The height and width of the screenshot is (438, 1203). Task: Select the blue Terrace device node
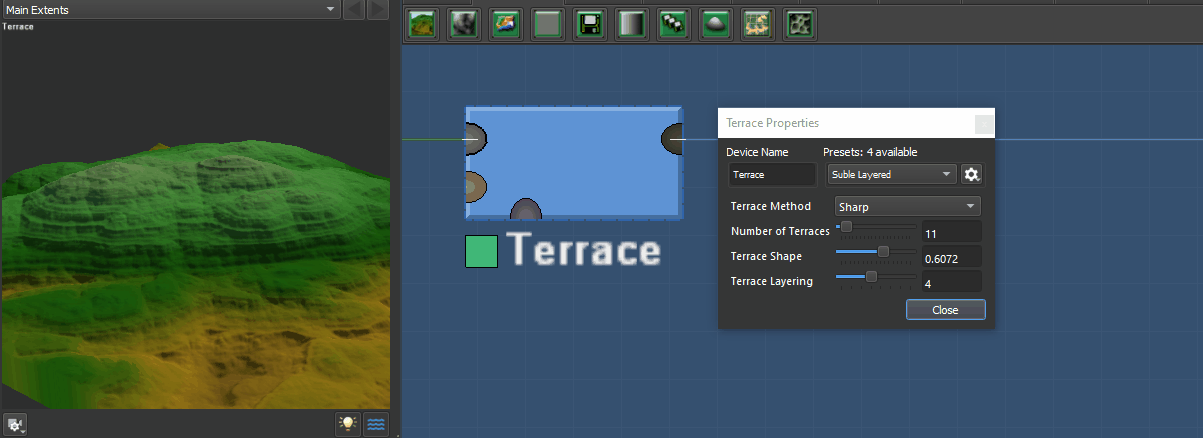click(574, 162)
